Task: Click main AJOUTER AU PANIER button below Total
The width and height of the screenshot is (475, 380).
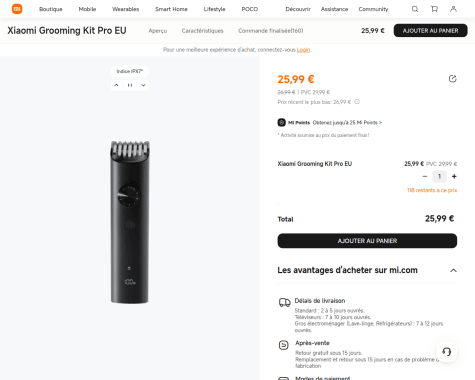Action: pyautogui.click(x=367, y=241)
